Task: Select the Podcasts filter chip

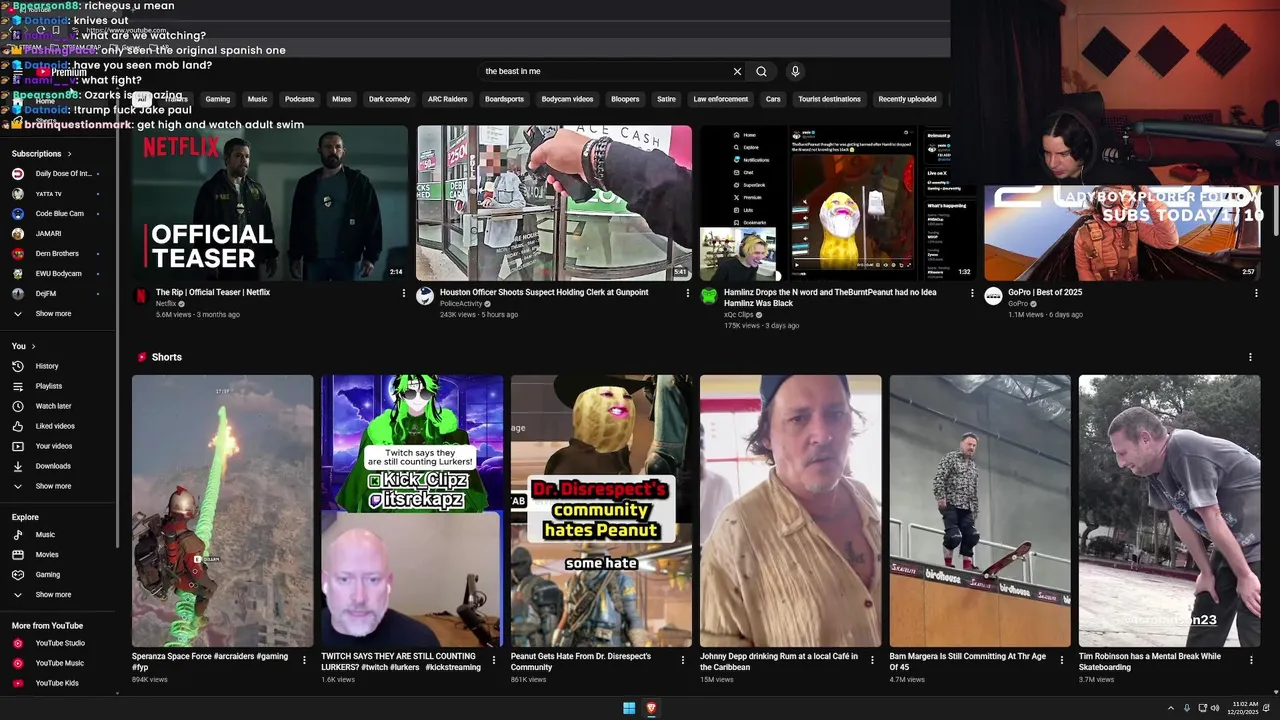Action: tap(299, 99)
